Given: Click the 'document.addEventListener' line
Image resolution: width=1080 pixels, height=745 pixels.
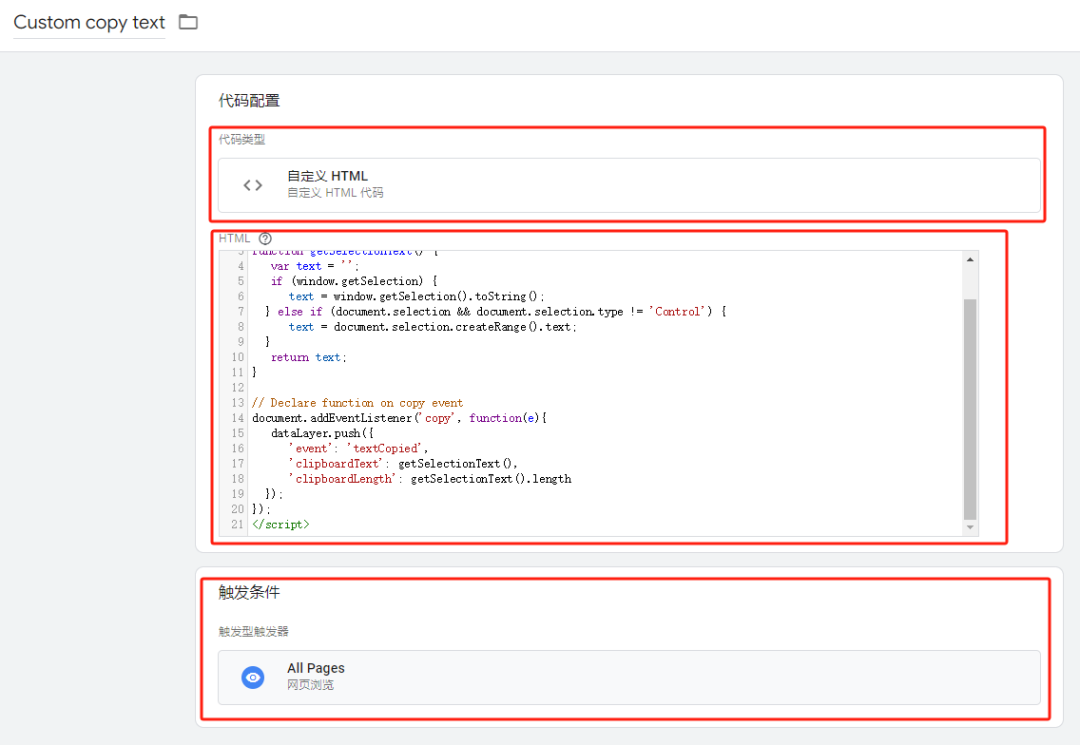Looking at the screenshot, I should click(399, 418).
